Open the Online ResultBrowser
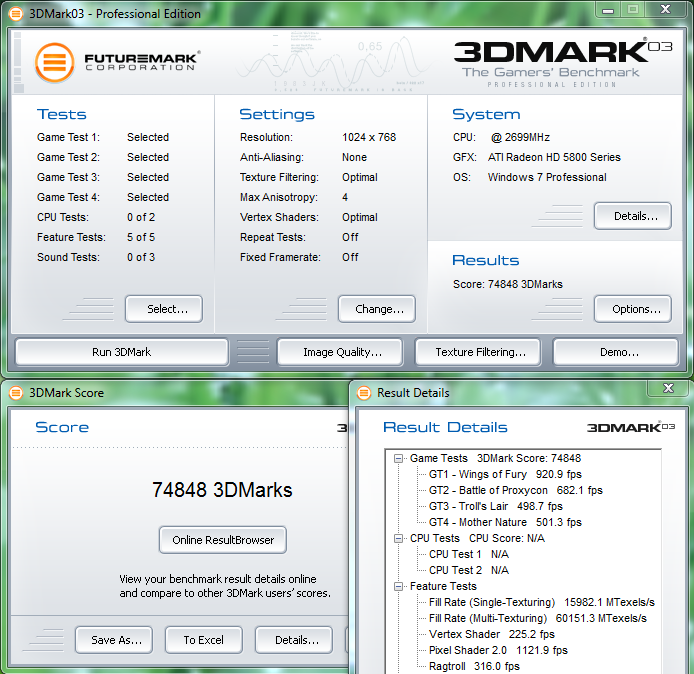Image resolution: width=694 pixels, height=674 pixels. coord(223,540)
